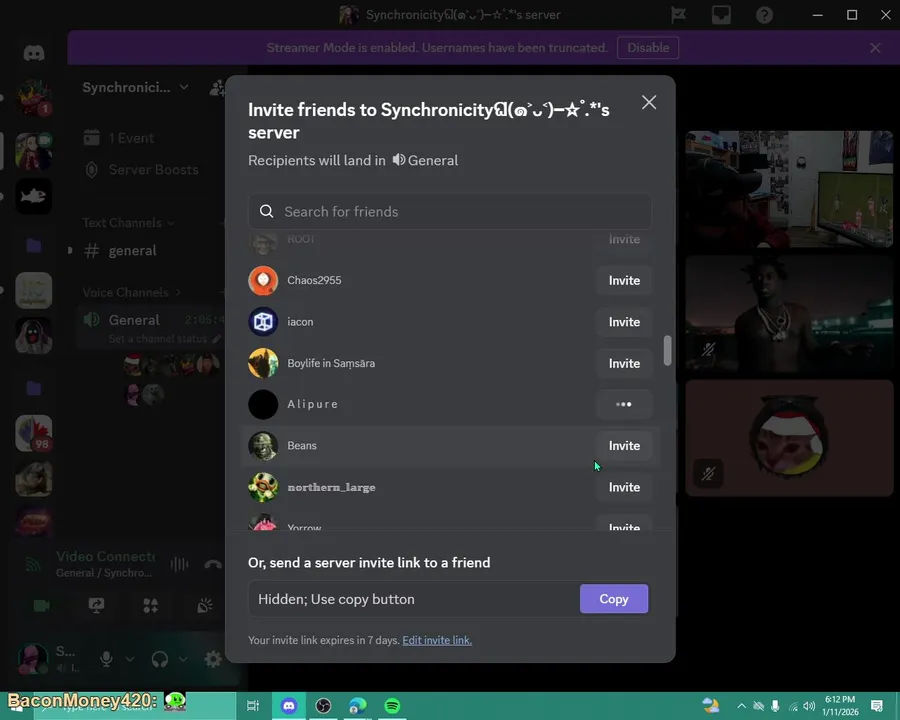Open the soundboard button
Image resolution: width=900 pixels, height=720 pixels.
point(205,605)
